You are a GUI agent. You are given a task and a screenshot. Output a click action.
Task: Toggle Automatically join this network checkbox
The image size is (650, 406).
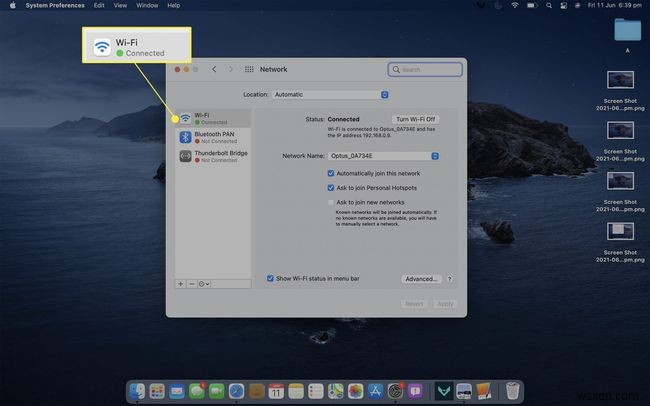pos(332,172)
